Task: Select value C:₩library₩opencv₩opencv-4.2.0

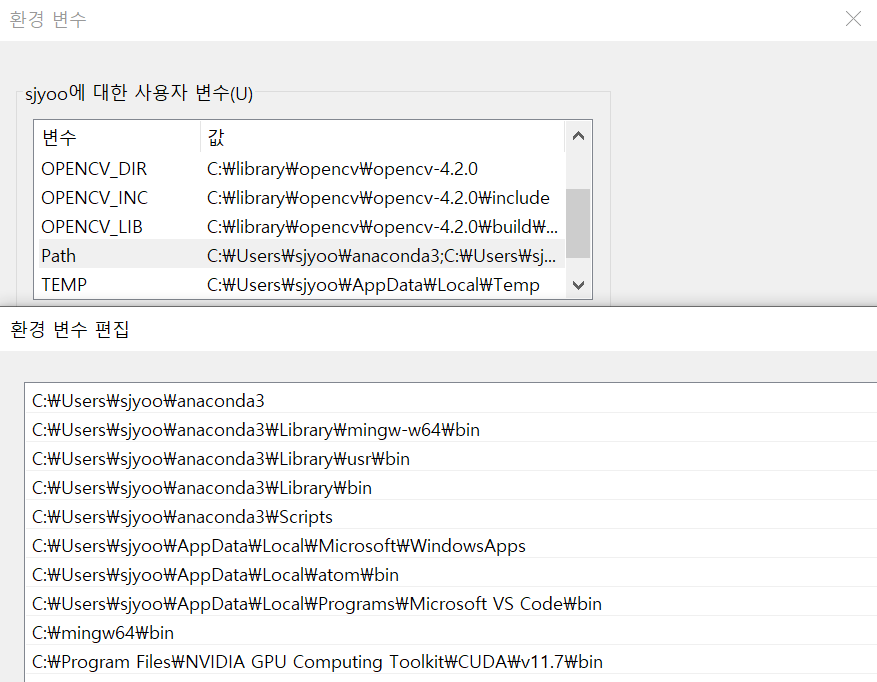Action: 342,169
